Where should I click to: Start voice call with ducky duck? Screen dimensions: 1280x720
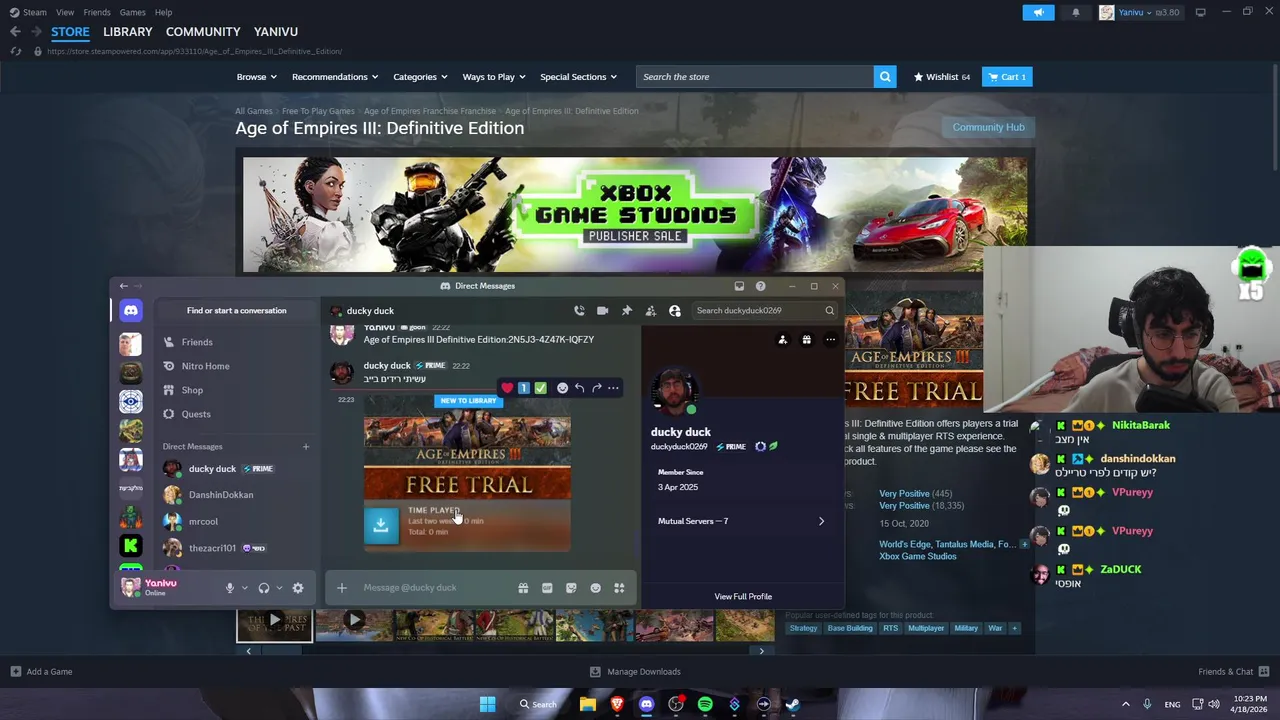579,311
